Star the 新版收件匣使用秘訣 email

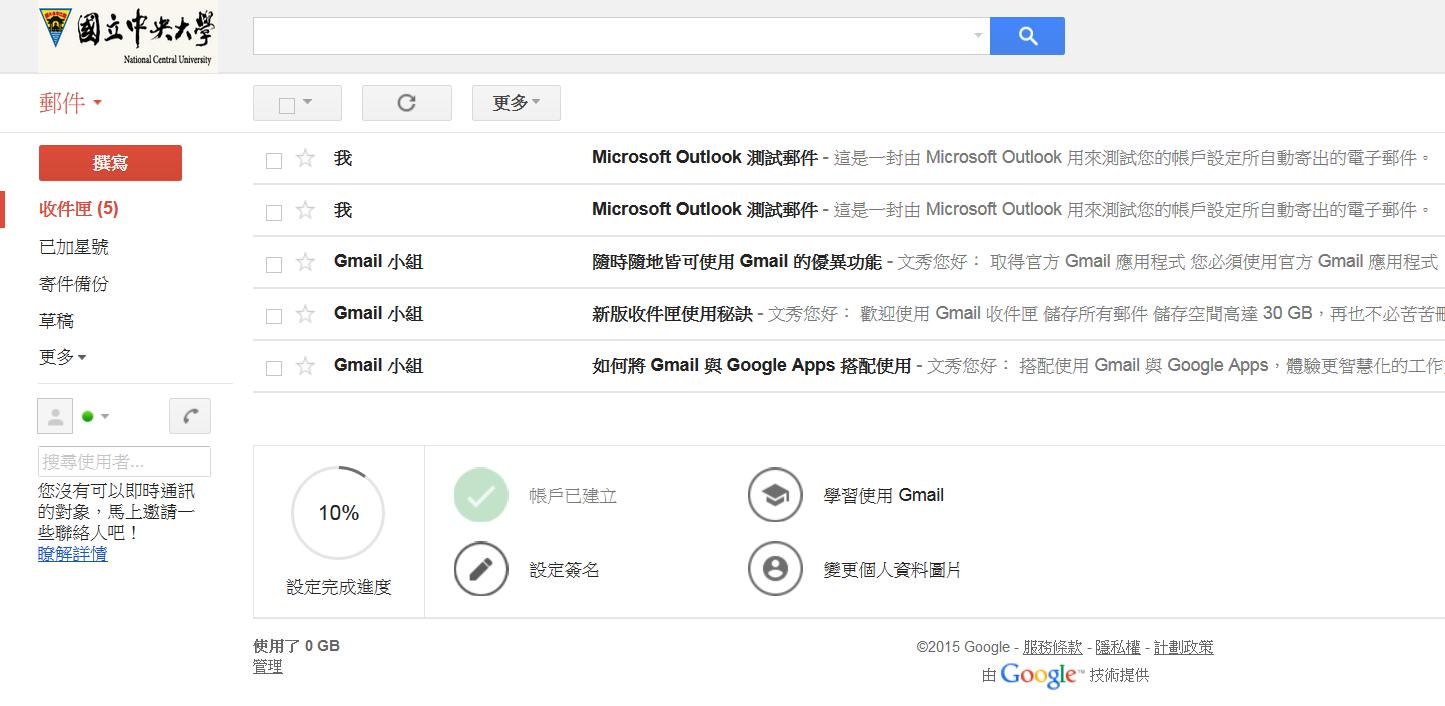click(x=306, y=314)
